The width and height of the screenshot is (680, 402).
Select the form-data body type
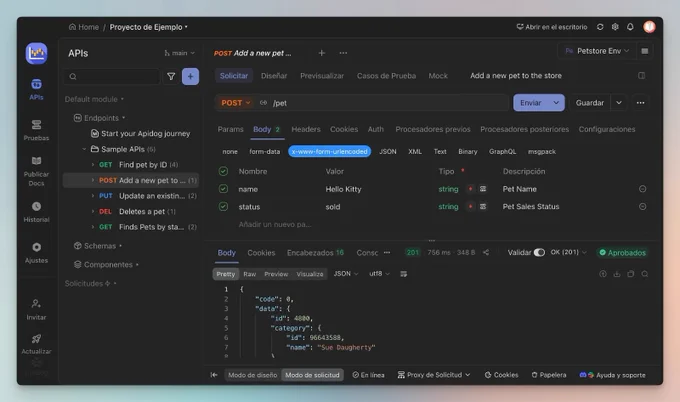pos(265,151)
